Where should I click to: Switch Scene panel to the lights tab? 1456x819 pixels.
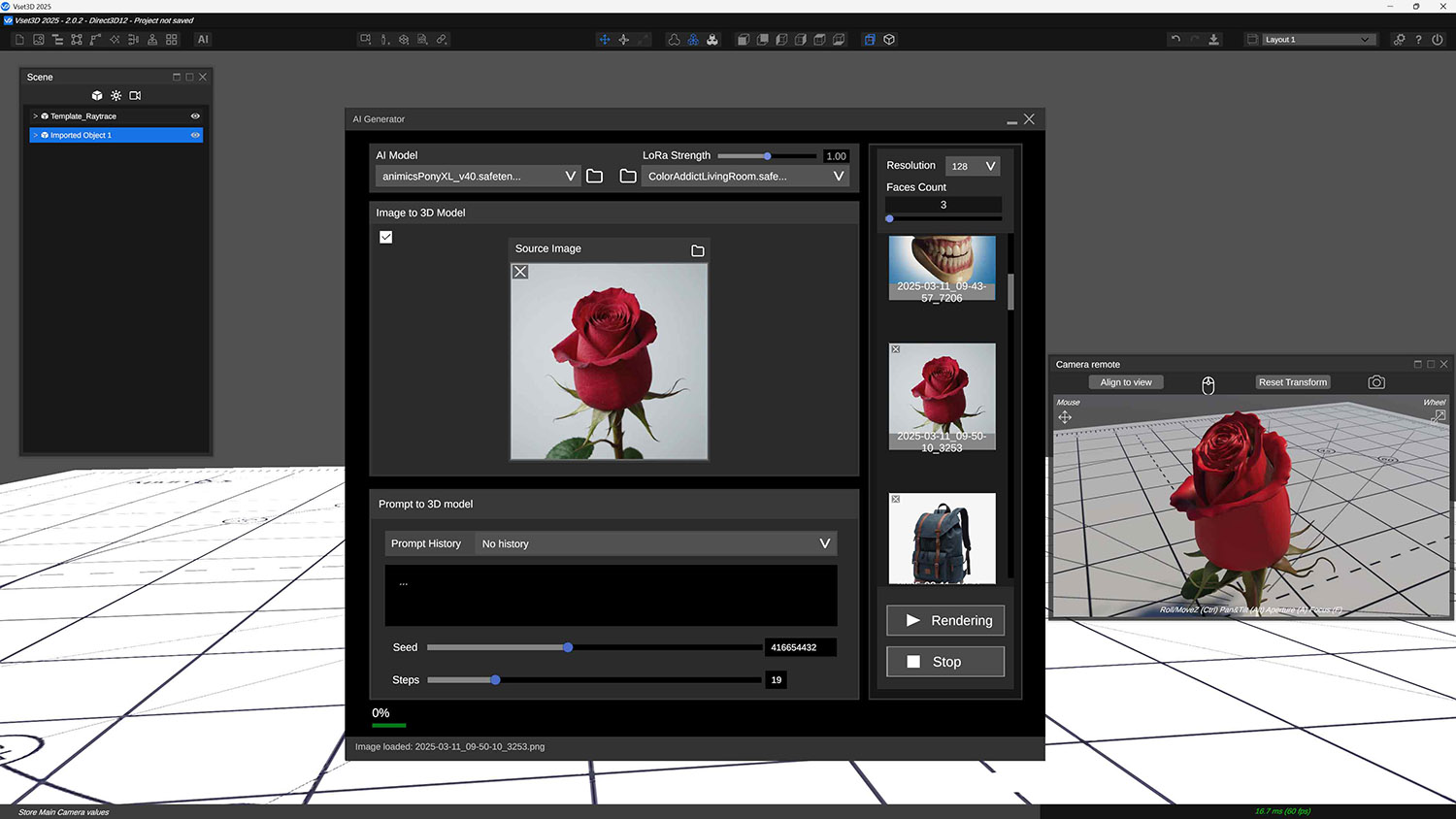(x=116, y=96)
